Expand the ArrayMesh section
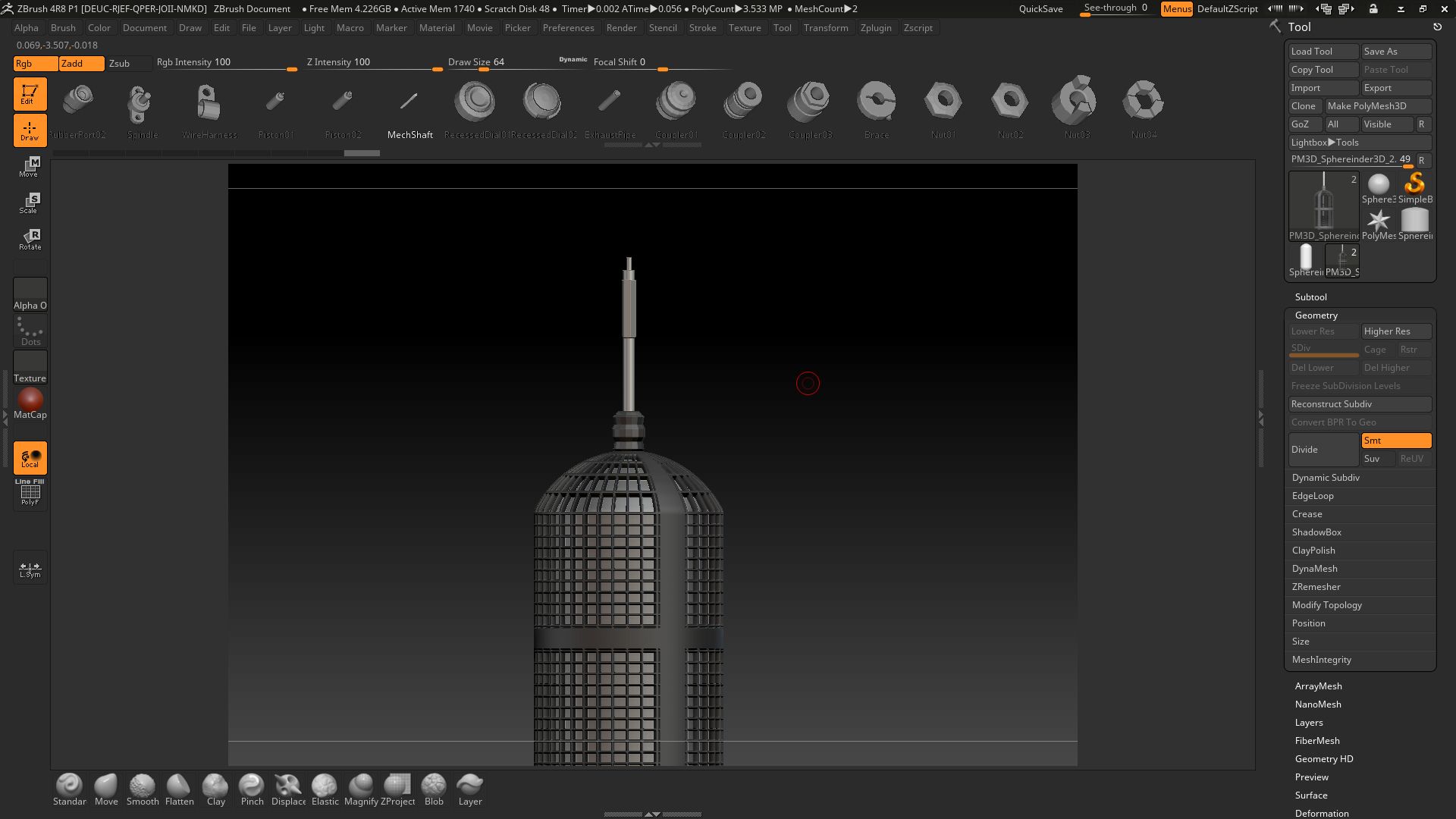 coord(1318,686)
